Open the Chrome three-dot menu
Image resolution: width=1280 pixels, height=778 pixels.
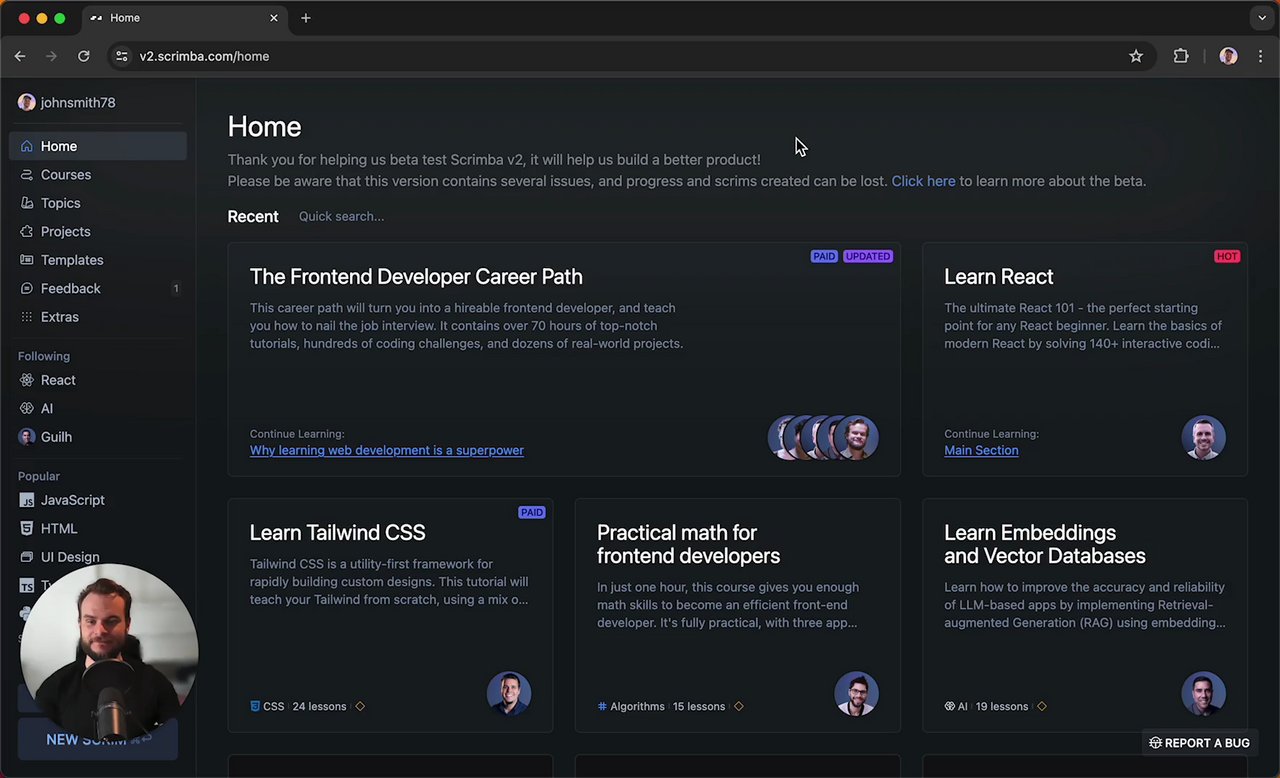click(1260, 57)
